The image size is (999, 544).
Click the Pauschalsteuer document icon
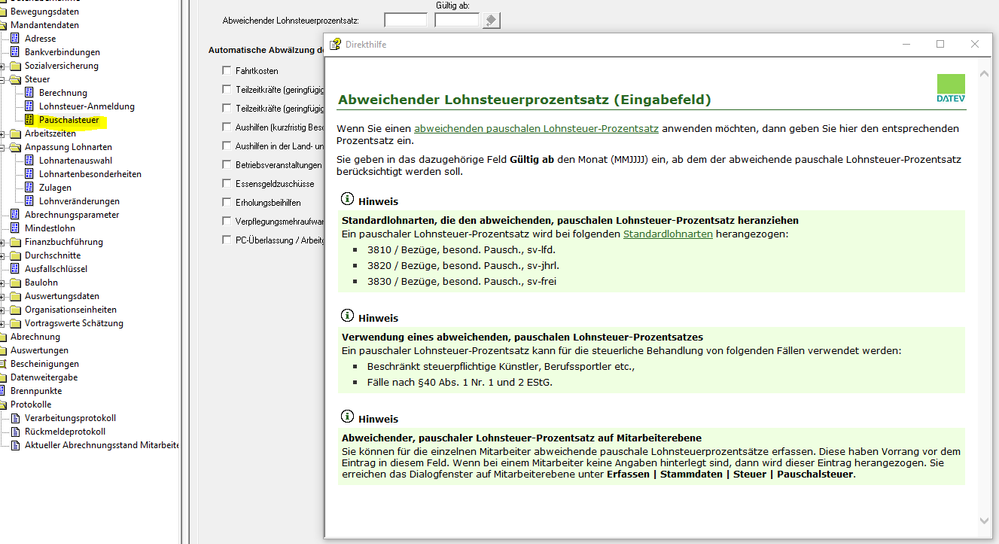pyautogui.click(x=29, y=120)
